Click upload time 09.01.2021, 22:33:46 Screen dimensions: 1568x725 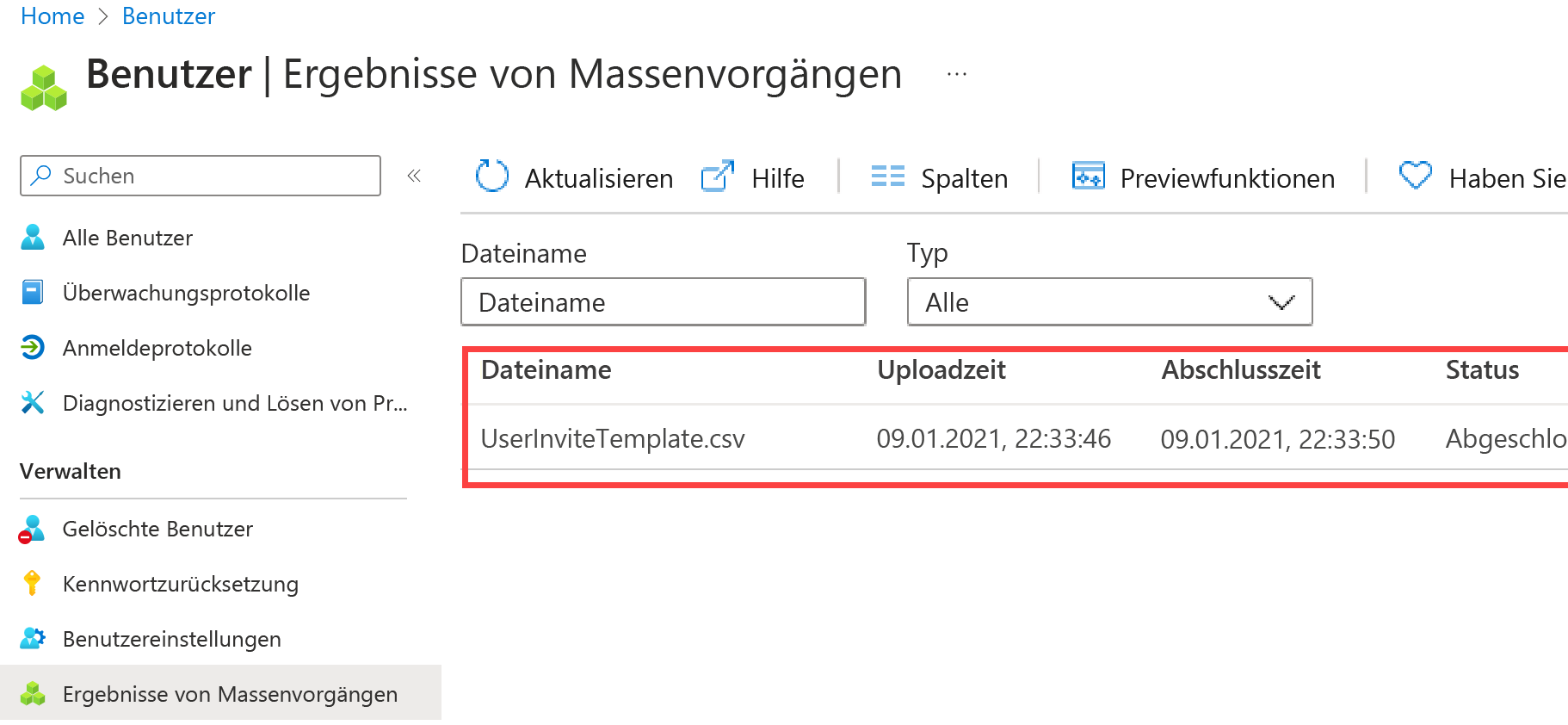point(994,439)
